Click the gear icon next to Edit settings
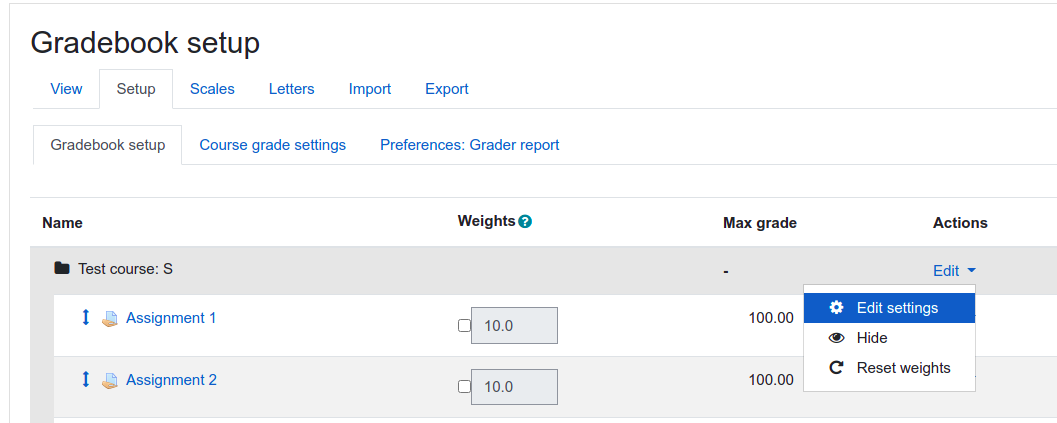 (x=837, y=308)
